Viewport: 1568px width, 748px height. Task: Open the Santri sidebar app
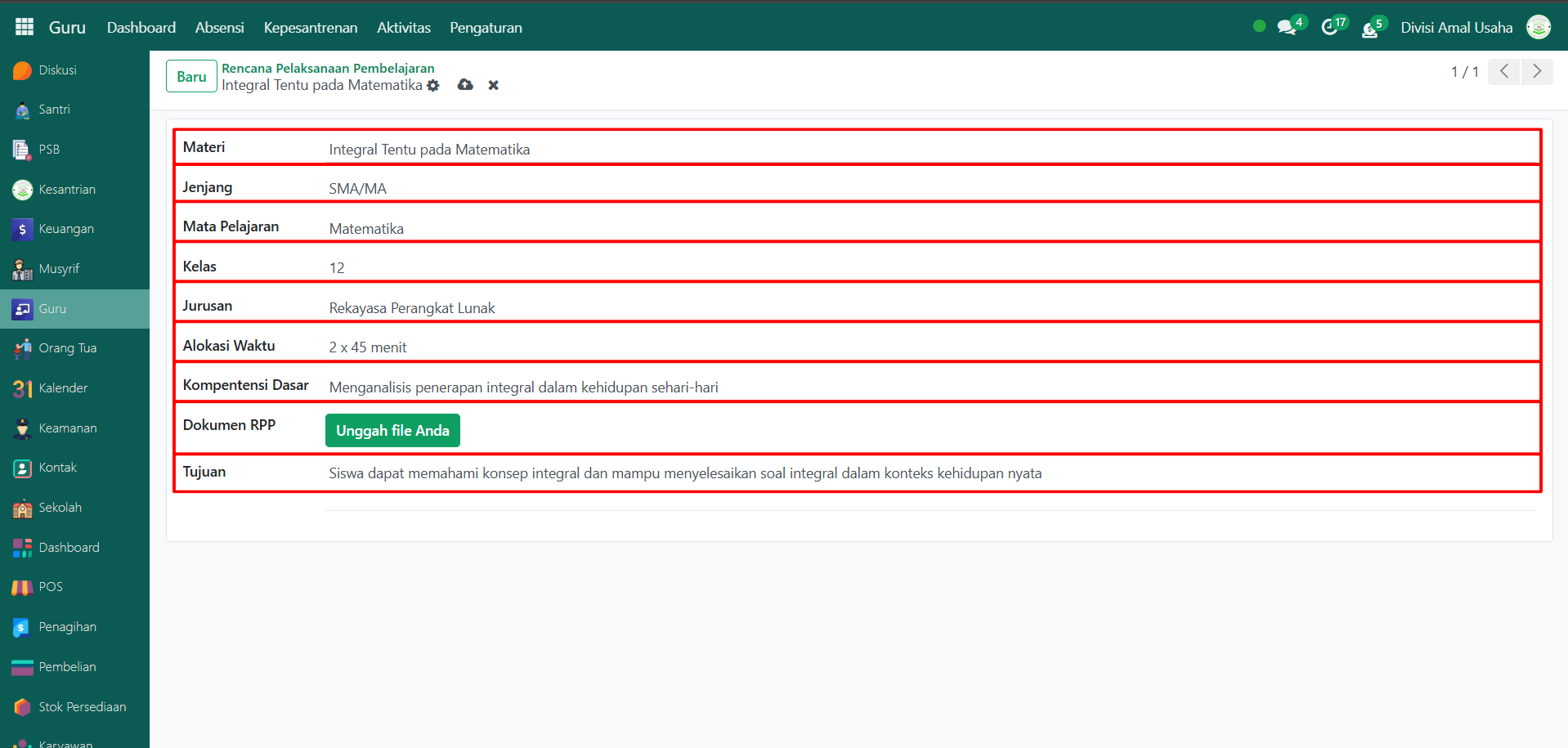(x=54, y=110)
